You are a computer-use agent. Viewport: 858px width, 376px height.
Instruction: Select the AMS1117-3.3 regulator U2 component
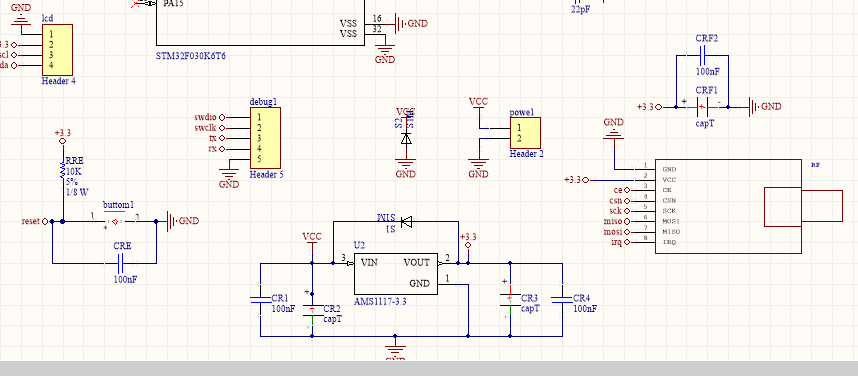pyautogui.click(x=395, y=274)
